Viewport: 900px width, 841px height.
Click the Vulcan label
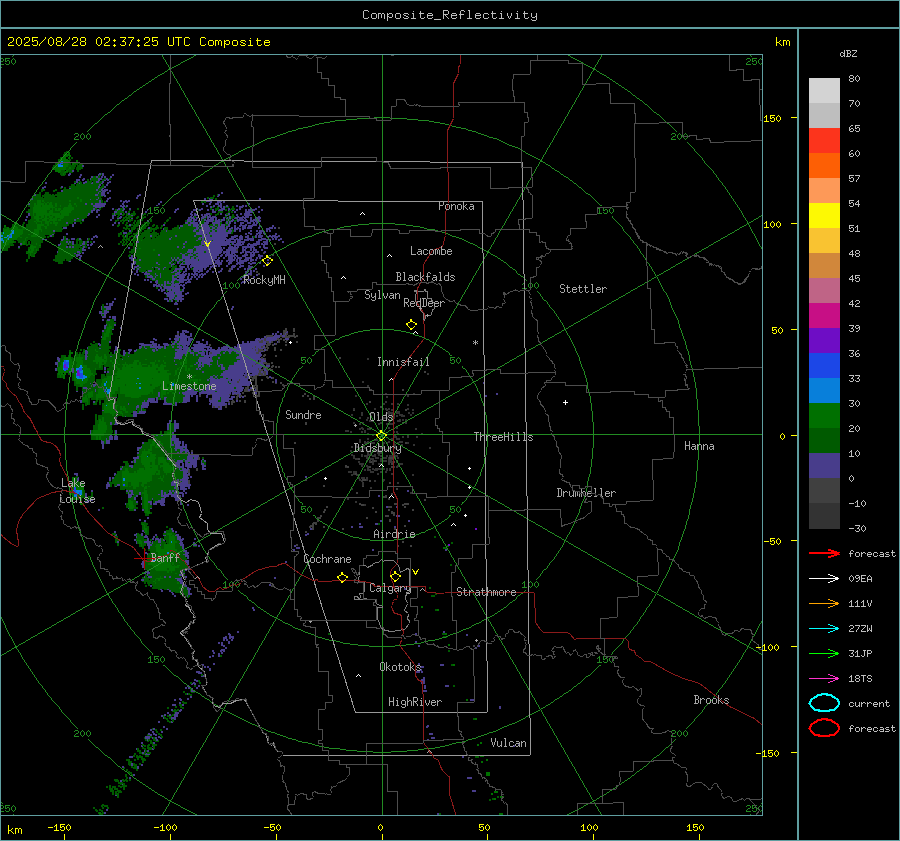[x=508, y=743]
